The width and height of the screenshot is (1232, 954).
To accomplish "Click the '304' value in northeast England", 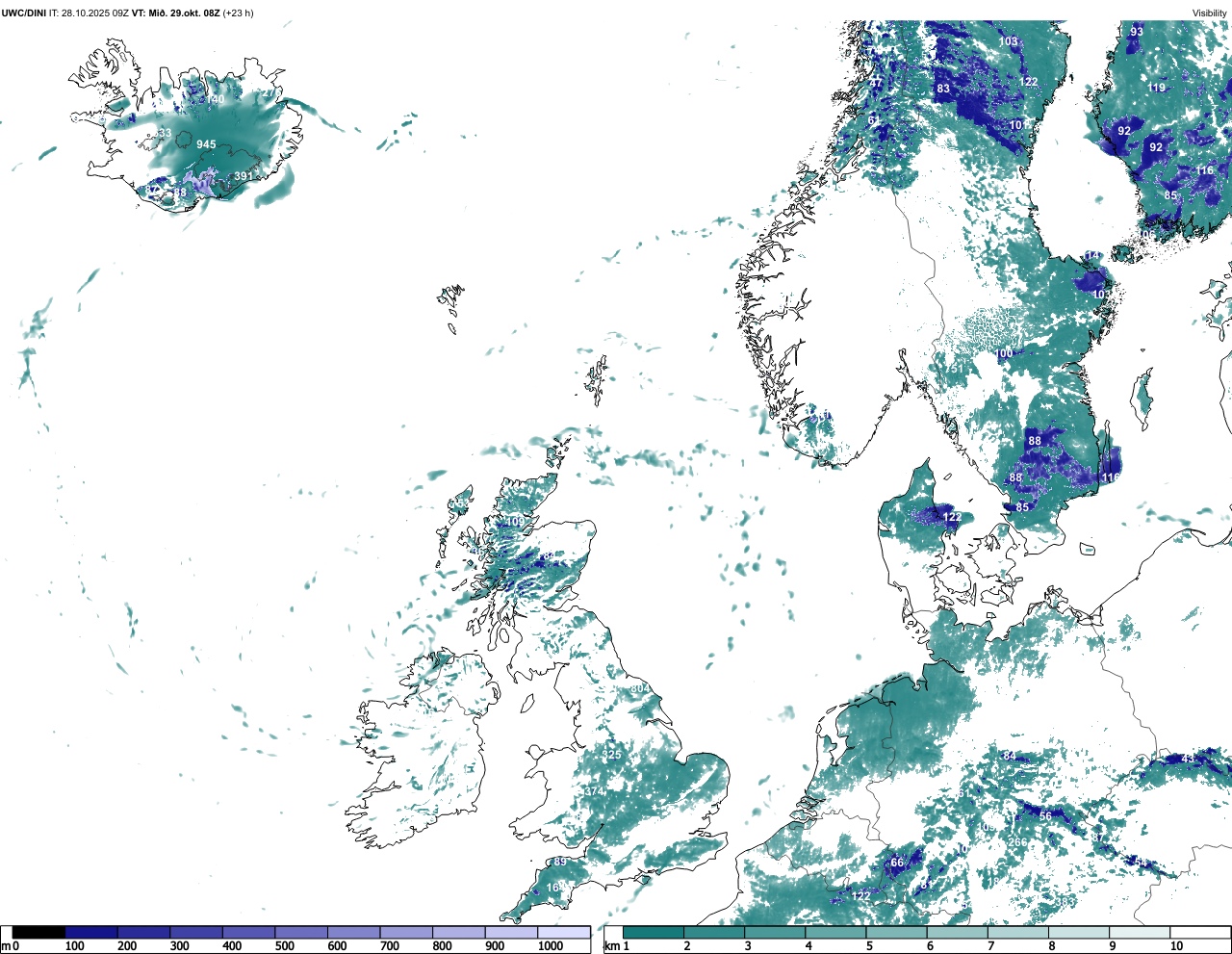I will (639, 689).
